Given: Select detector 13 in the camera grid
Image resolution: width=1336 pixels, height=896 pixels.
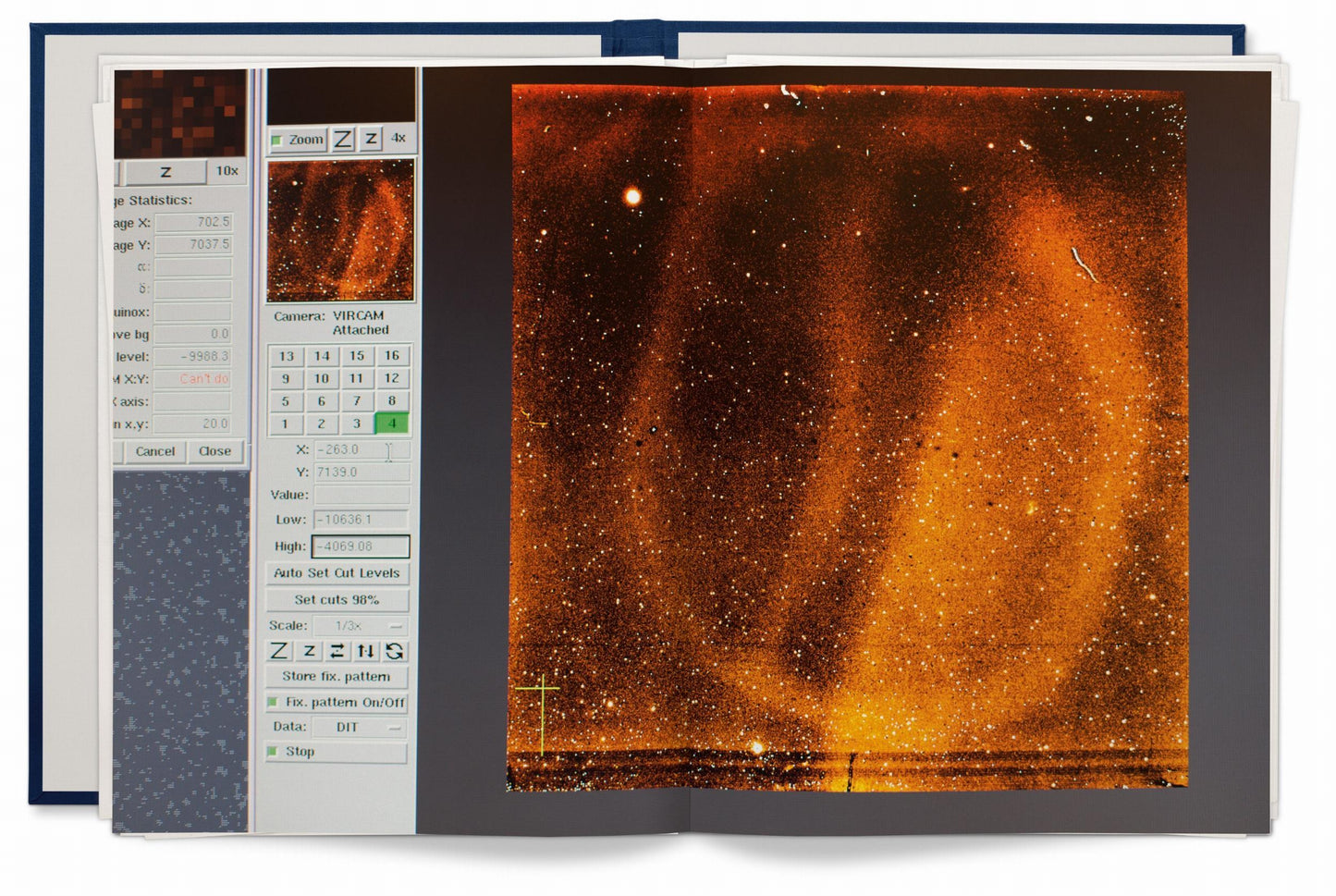Looking at the screenshot, I should (x=286, y=355).
